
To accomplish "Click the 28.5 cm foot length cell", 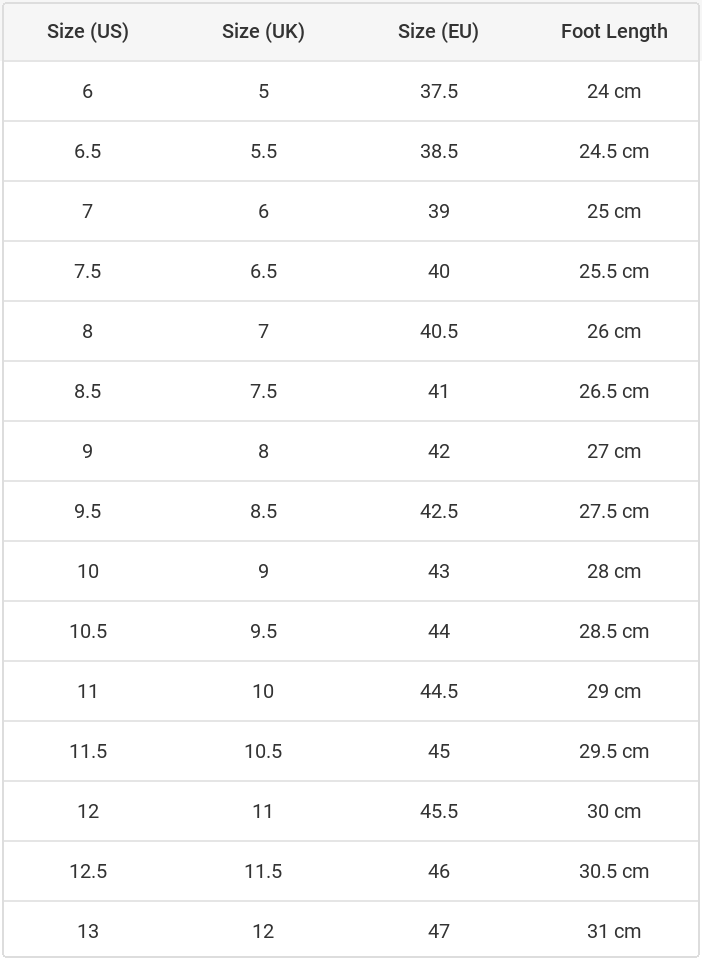I will (x=614, y=631).
